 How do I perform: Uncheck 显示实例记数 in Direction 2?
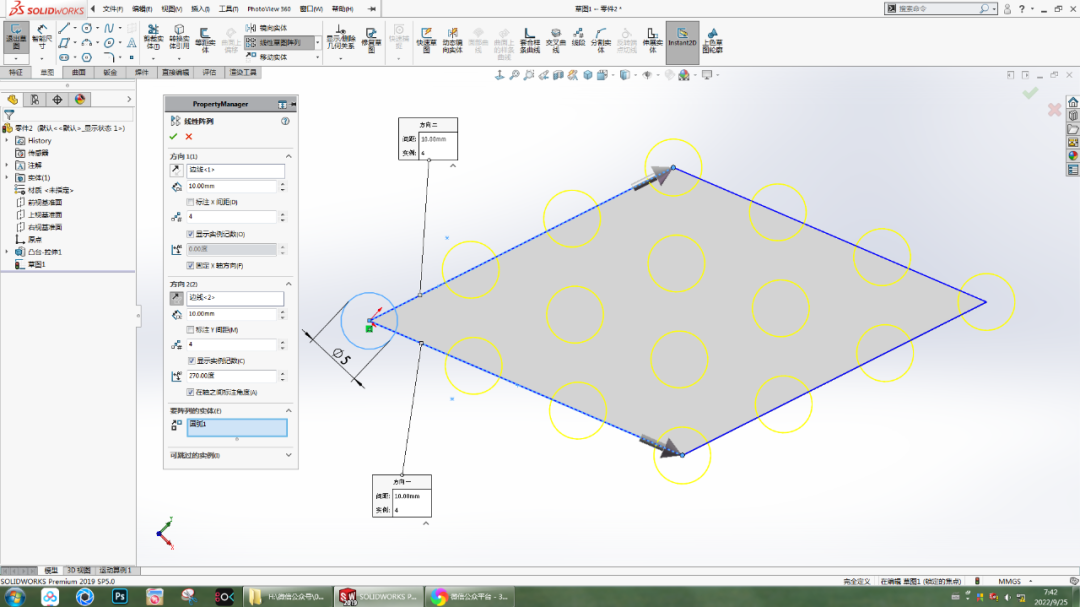click(x=191, y=359)
